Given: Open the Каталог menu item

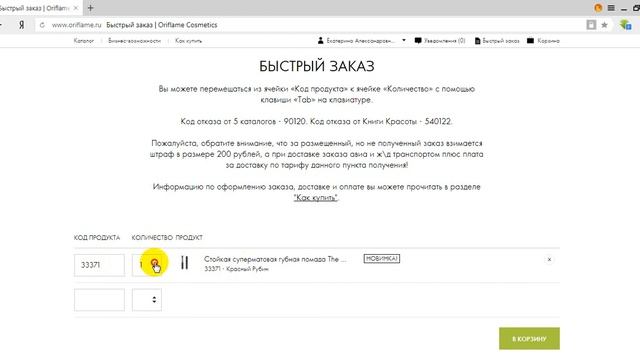Looking at the screenshot, I should pos(84,41).
